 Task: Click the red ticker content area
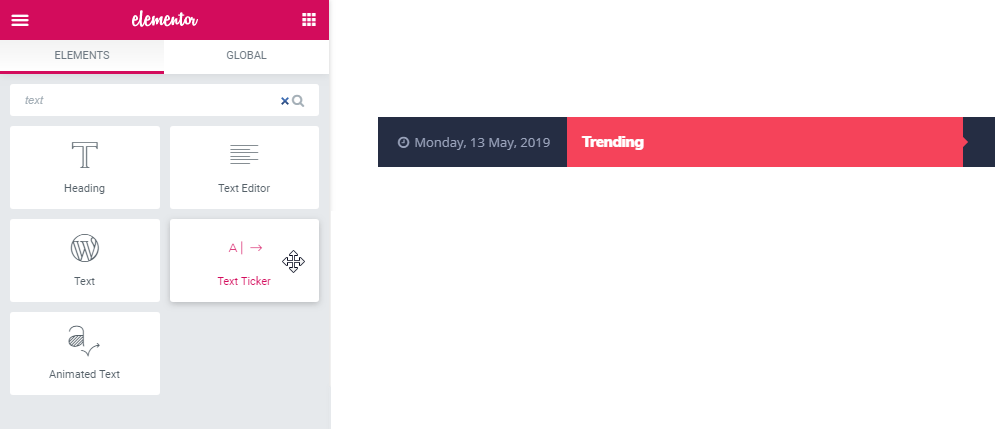point(765,142)
